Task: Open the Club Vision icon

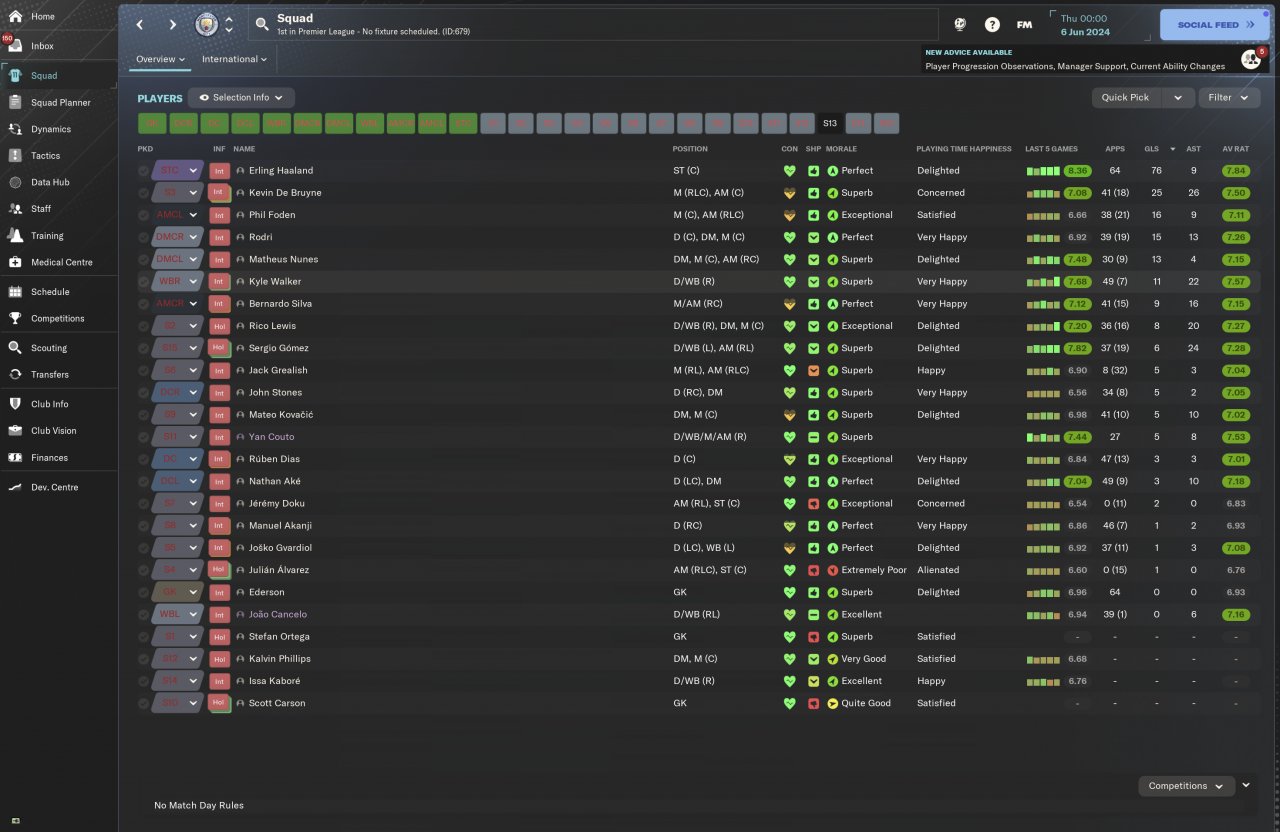Action: pyautogui.click(x=15, y=431)
